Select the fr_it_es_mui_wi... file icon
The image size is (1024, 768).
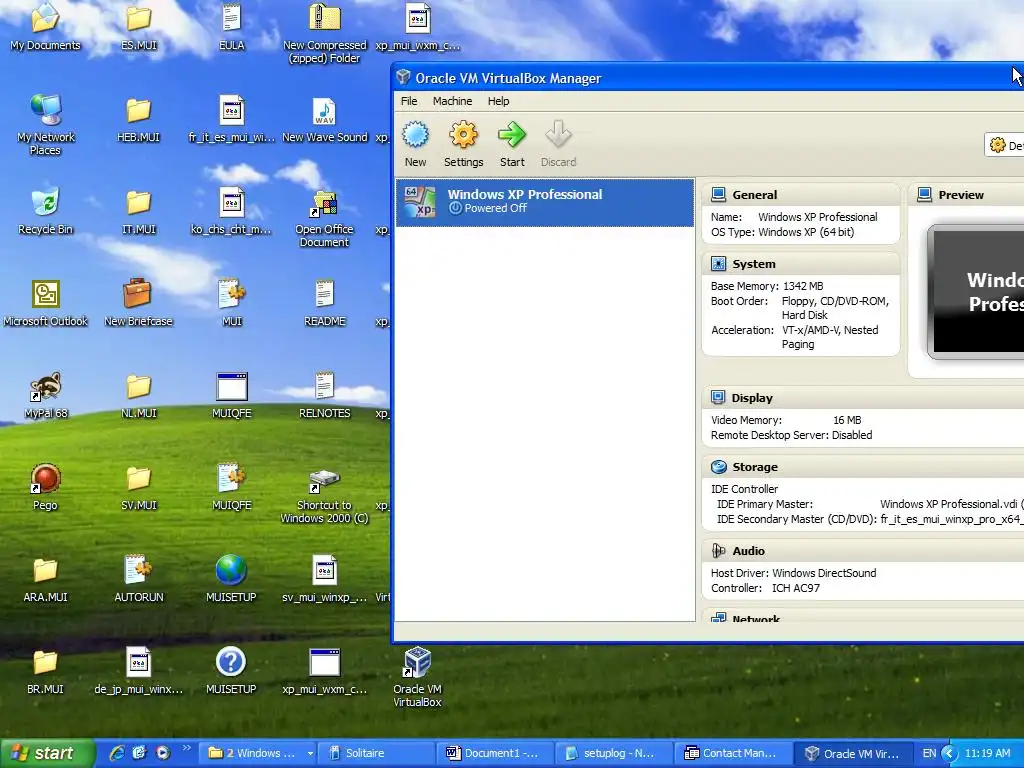[231, 118]
